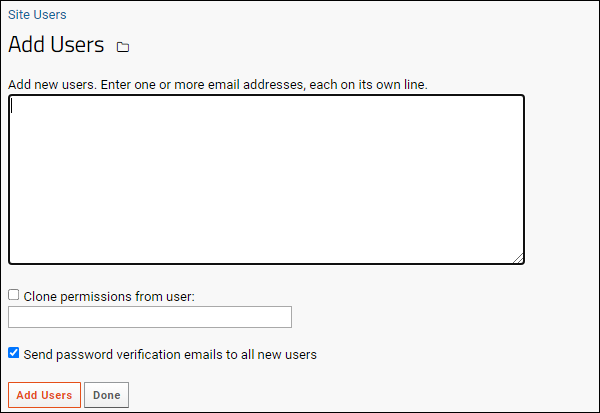
Task: Open the folder icon beside Add Users heading
Action: (x=123, y=47)
